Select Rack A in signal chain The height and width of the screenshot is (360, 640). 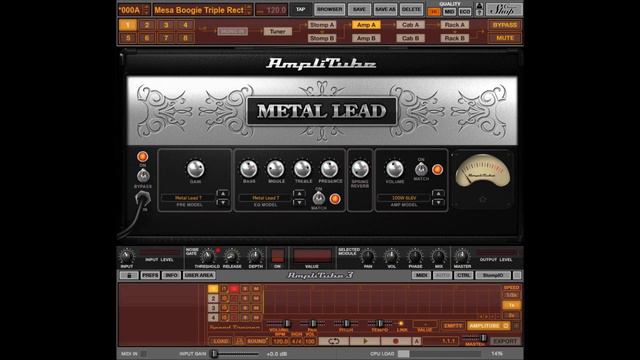click(454, 25)
